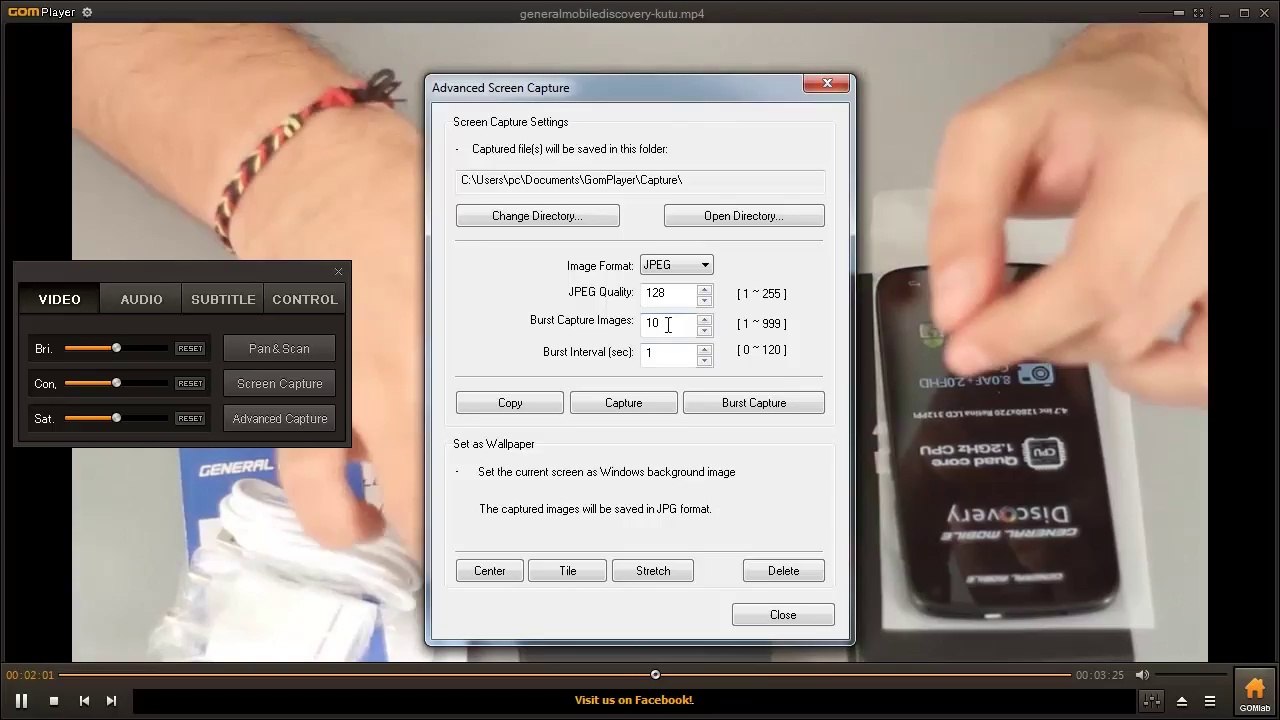Viewport: 1280px width, 720px height.
Task: Start Burst Capture
Action: (754, 403)
